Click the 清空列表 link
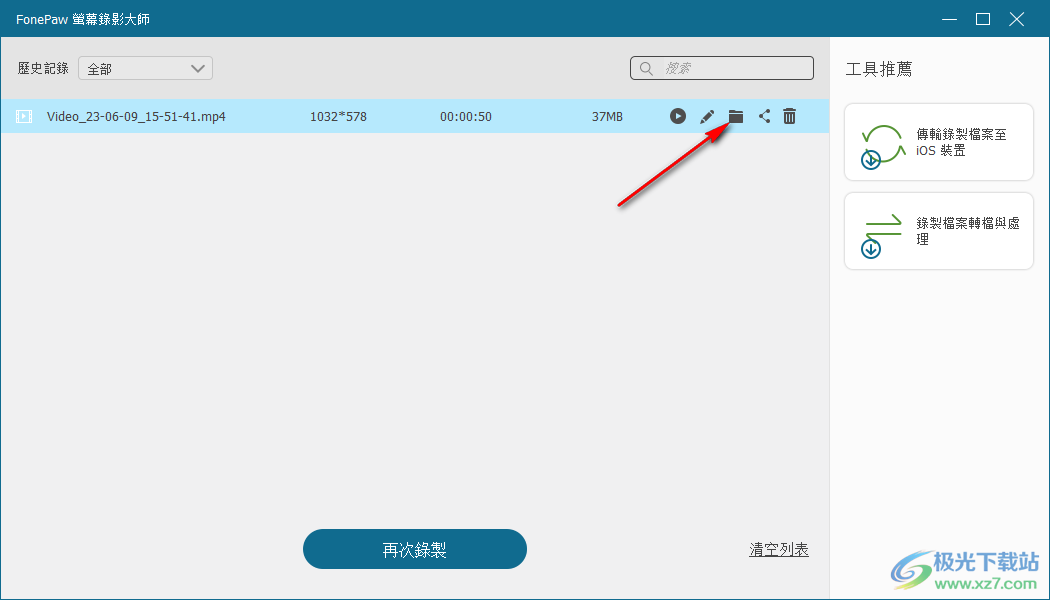Image resolution: width=1050 pixels, height=600 pixels. (x=779, y=550)
